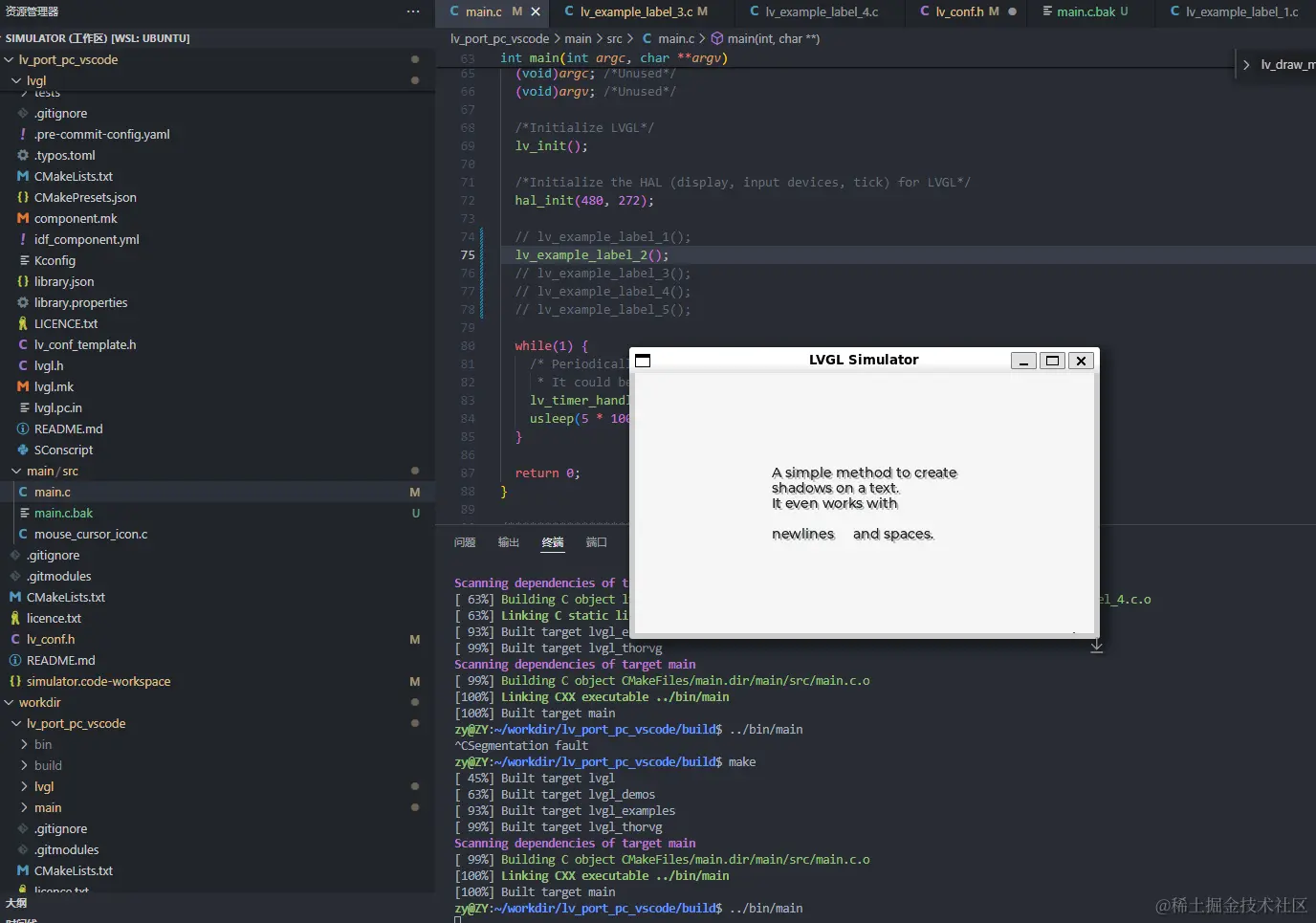
Task: Expand the lvgl folder under workdir
Action: pyautogui.click(x=44, y=786)
